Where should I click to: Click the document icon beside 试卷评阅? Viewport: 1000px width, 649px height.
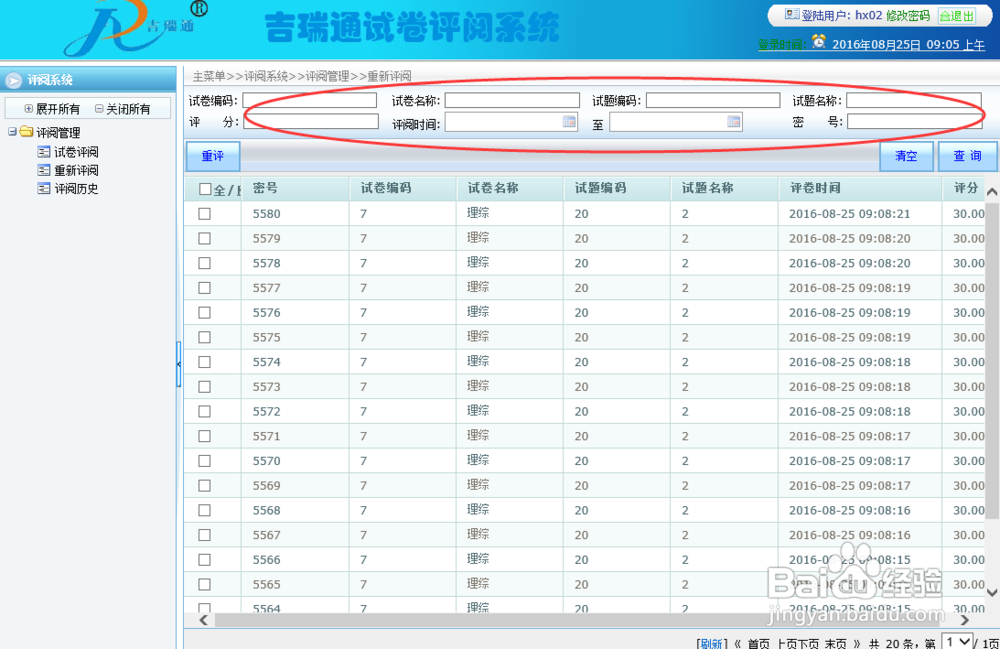[45, 152]
